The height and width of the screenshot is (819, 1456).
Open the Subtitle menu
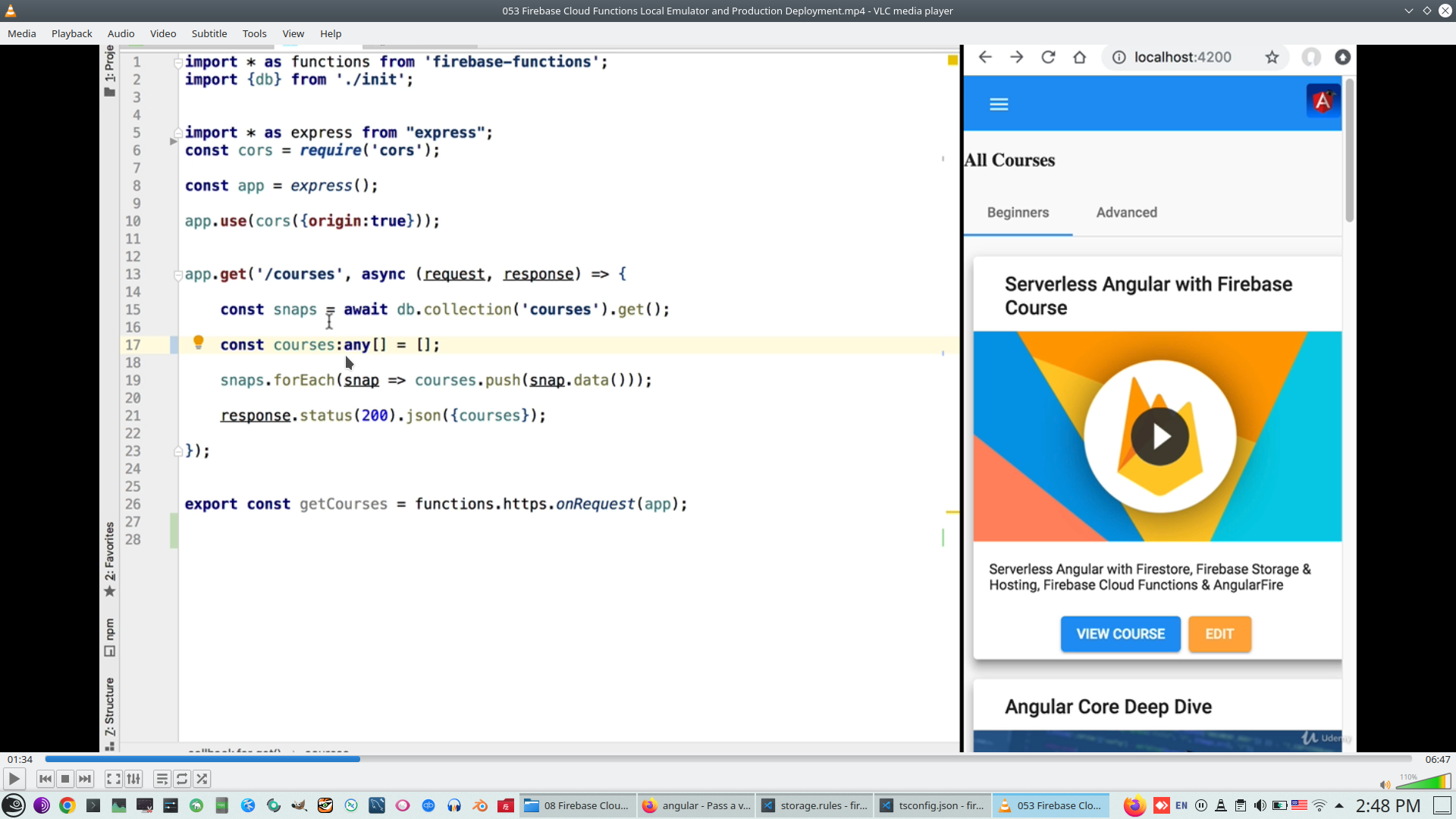click(209, 33)
